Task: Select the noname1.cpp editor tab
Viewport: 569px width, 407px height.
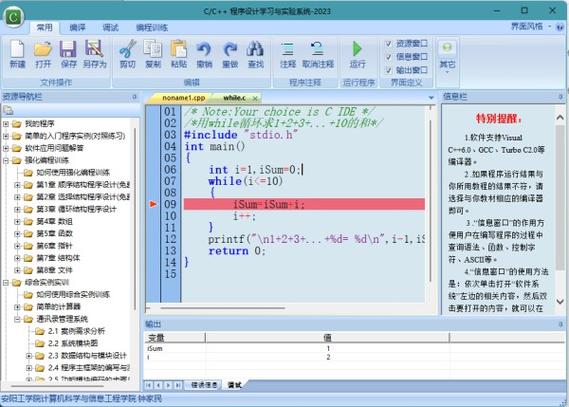Action: pyautogui.click(x=183, y=98)
